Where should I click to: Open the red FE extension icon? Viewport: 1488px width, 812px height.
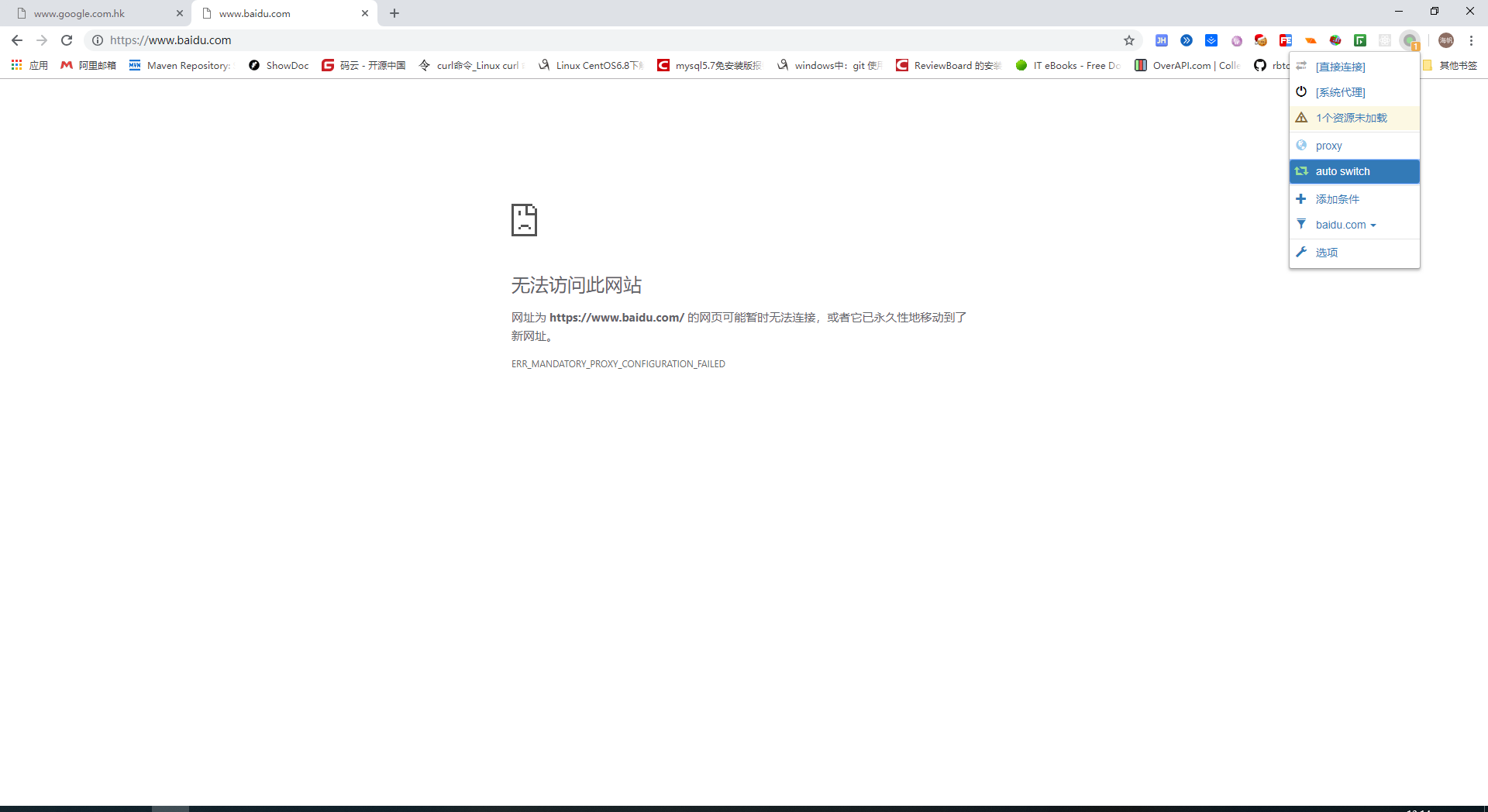(1286, 40)
